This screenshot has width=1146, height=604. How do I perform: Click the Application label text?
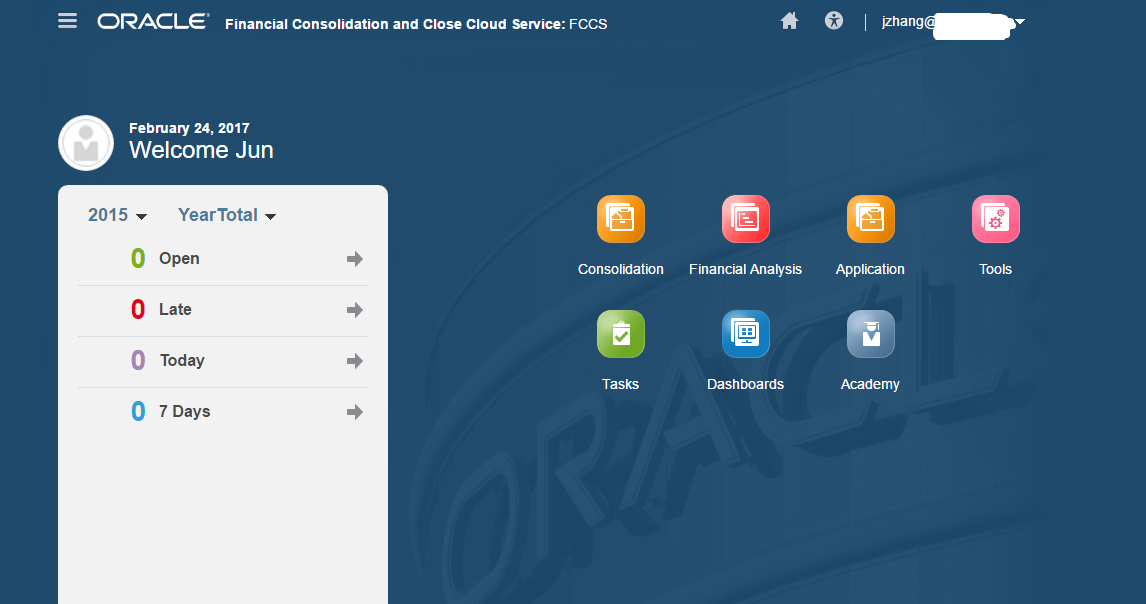[870, 269]
